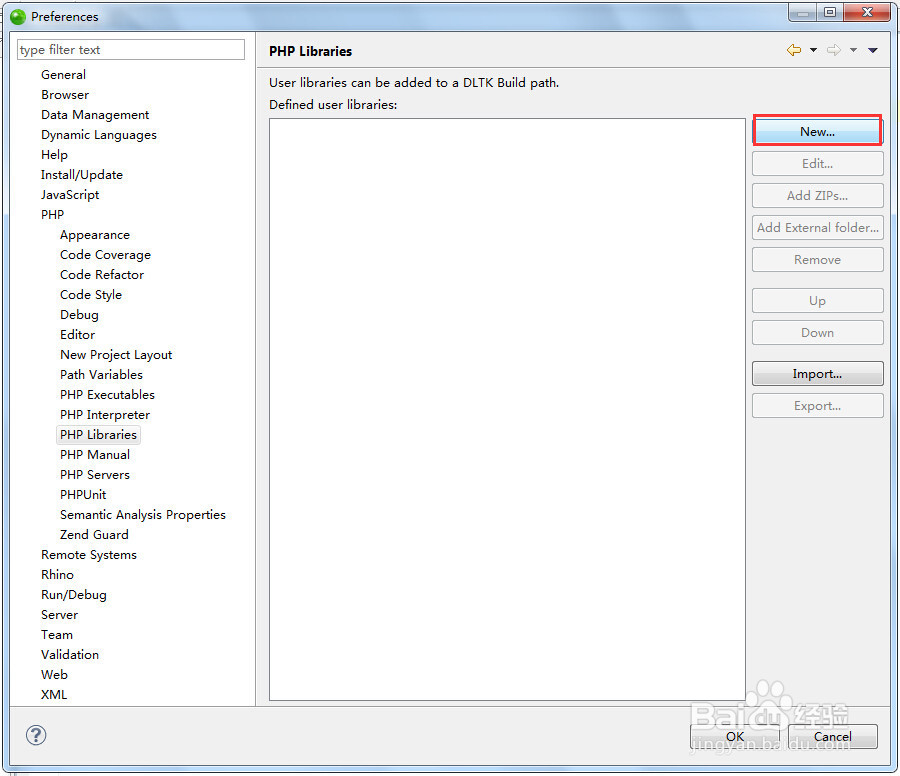Select Path Variables item

tap(101, 375)
